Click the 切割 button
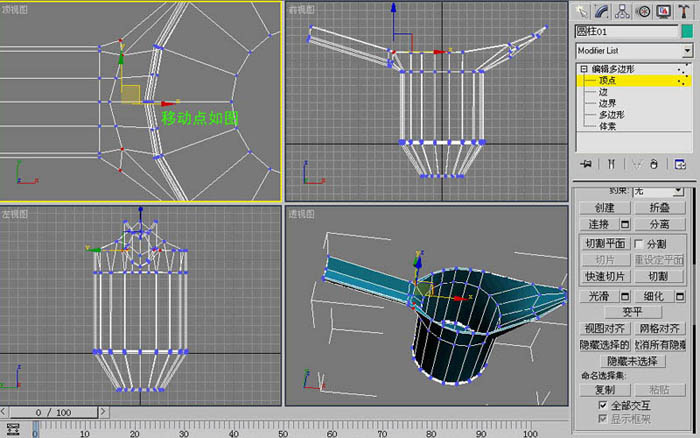This screenshot has width=700, height=438. (x=658, y=276)
